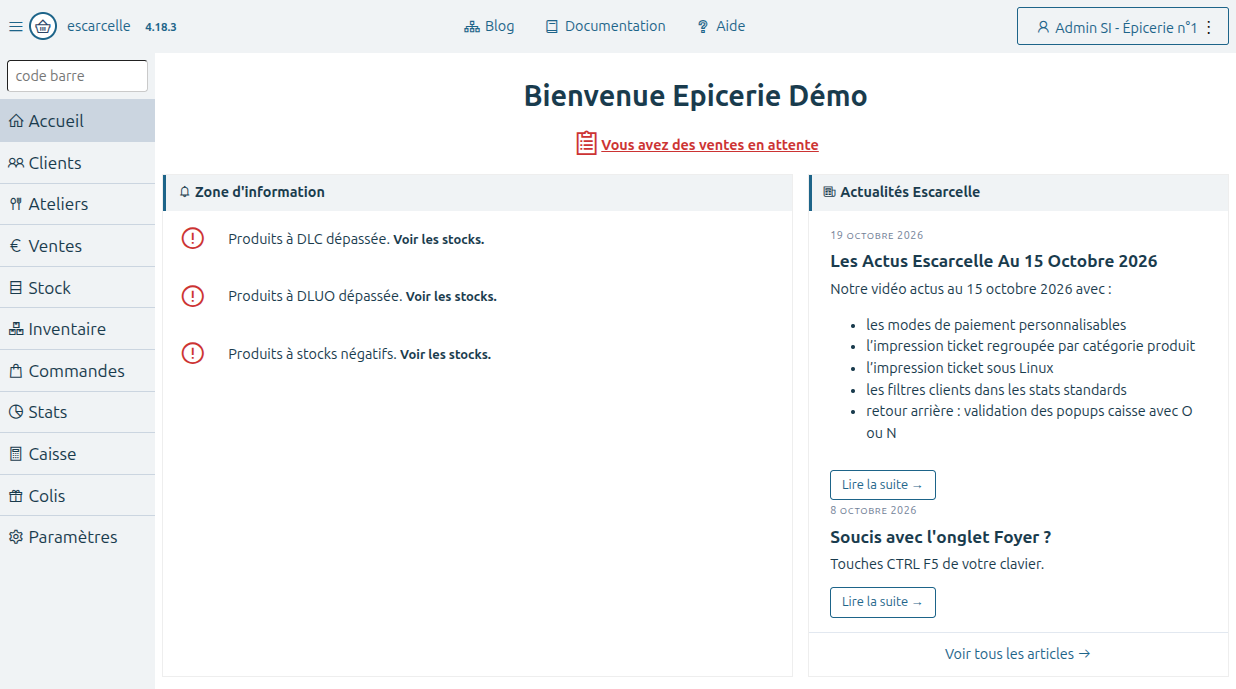Screen dimensions: 1236x689
Task: Open 'Voir les stocks' for DLC dépassée
Action: [x=438, y=240]
